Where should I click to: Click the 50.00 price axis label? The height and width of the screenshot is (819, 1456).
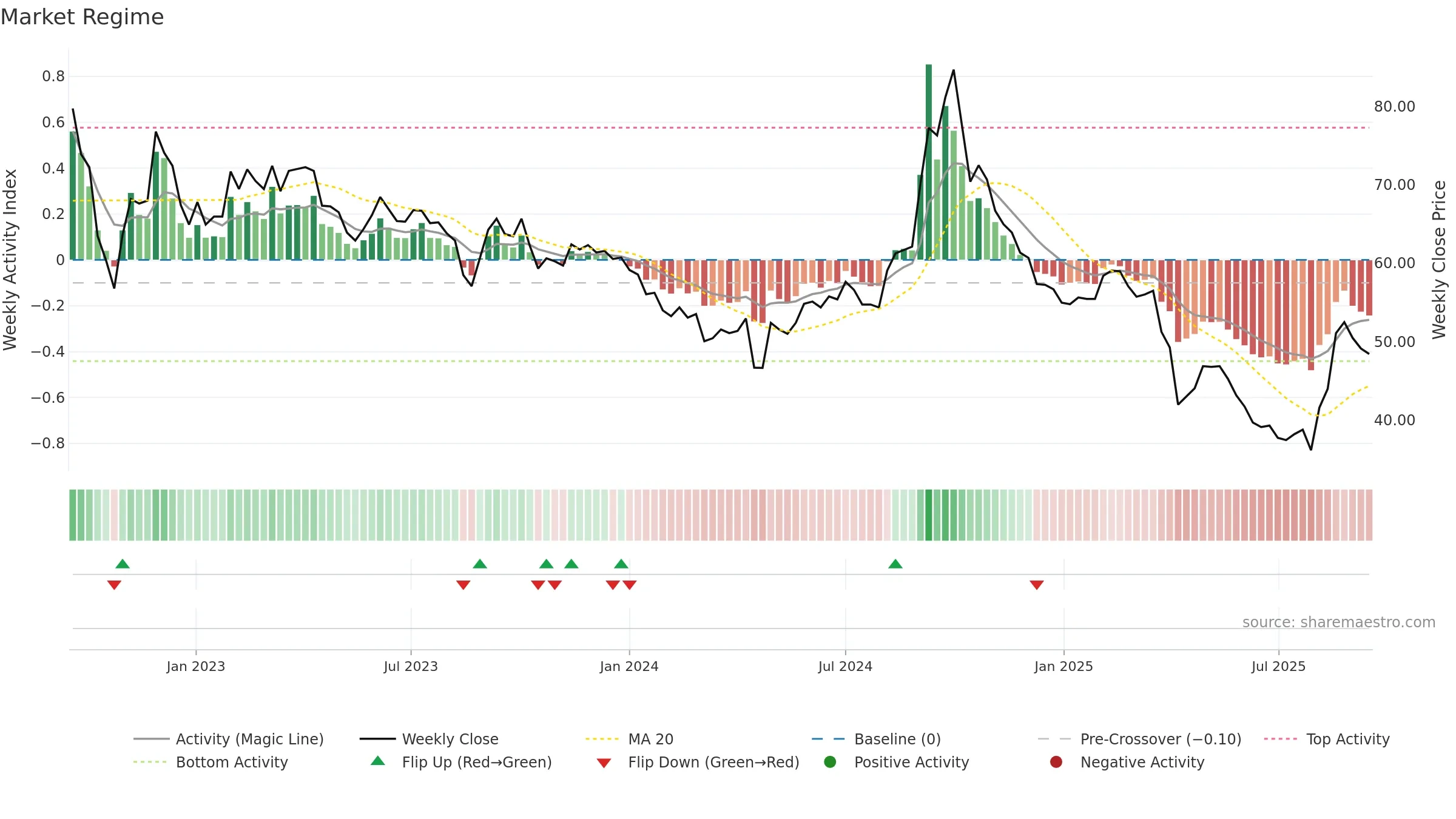[1395, 342]
